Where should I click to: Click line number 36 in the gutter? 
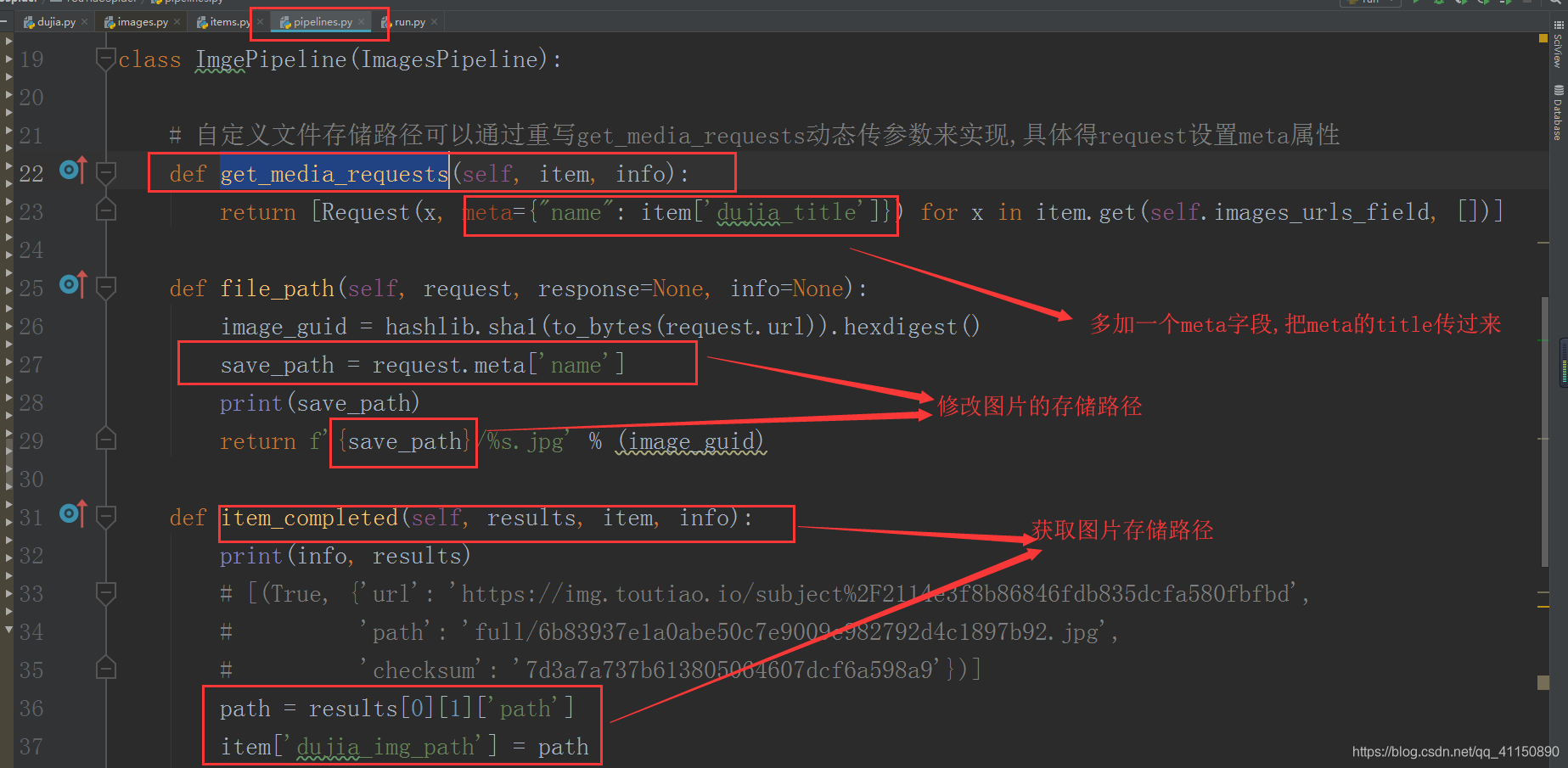pyautogui.click(x=31, y=709)
